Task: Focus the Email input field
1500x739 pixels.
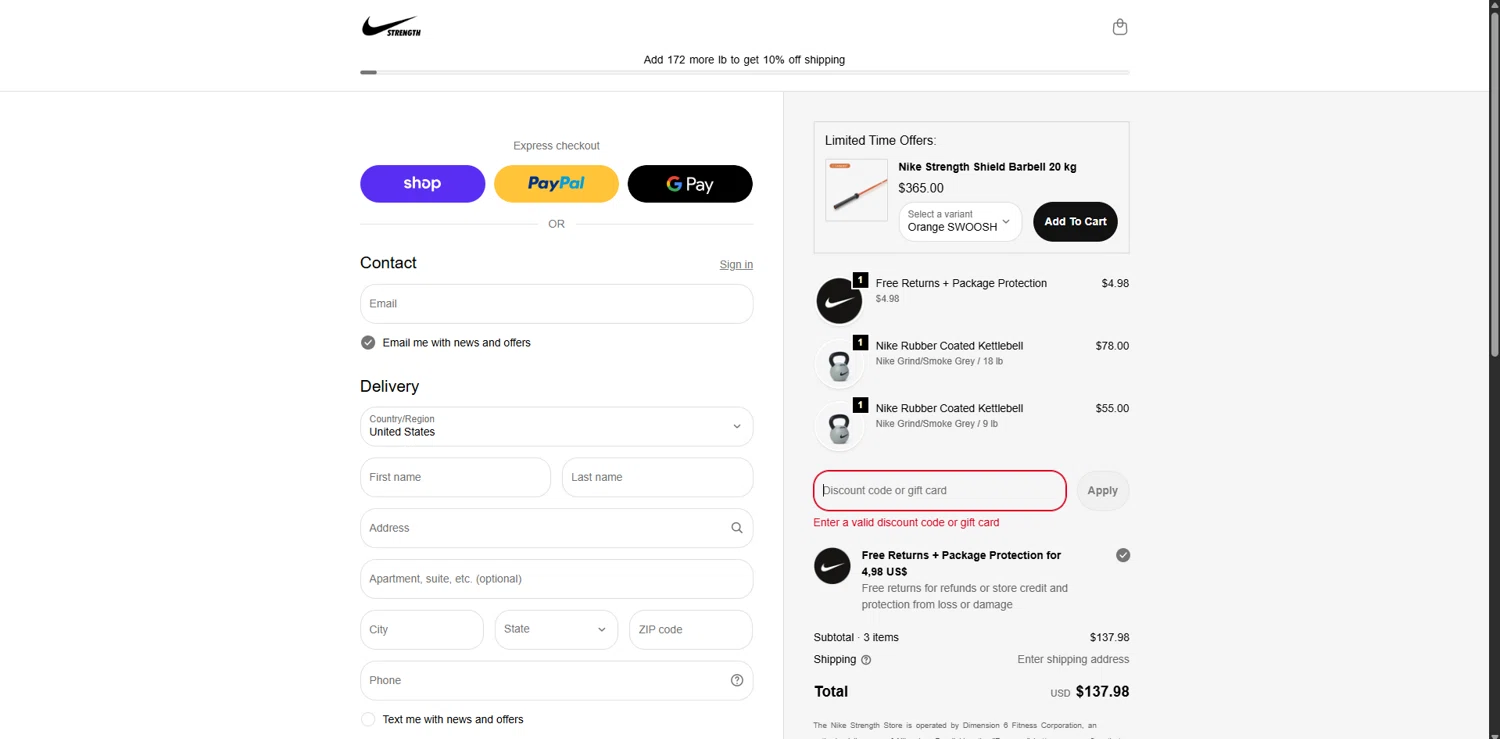Action: [x=556, y=304]
